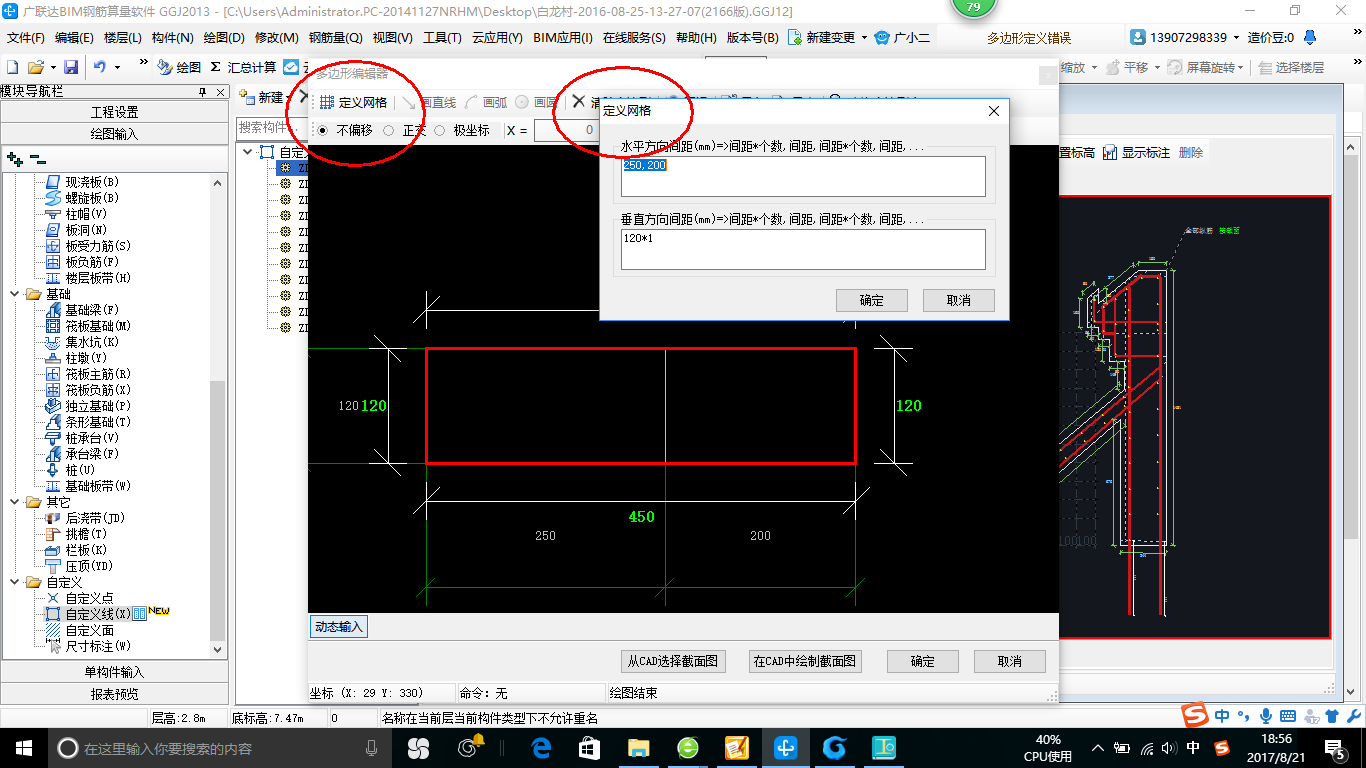
Task: Open the BIM应用(I) menu
Action: point(563,38)
